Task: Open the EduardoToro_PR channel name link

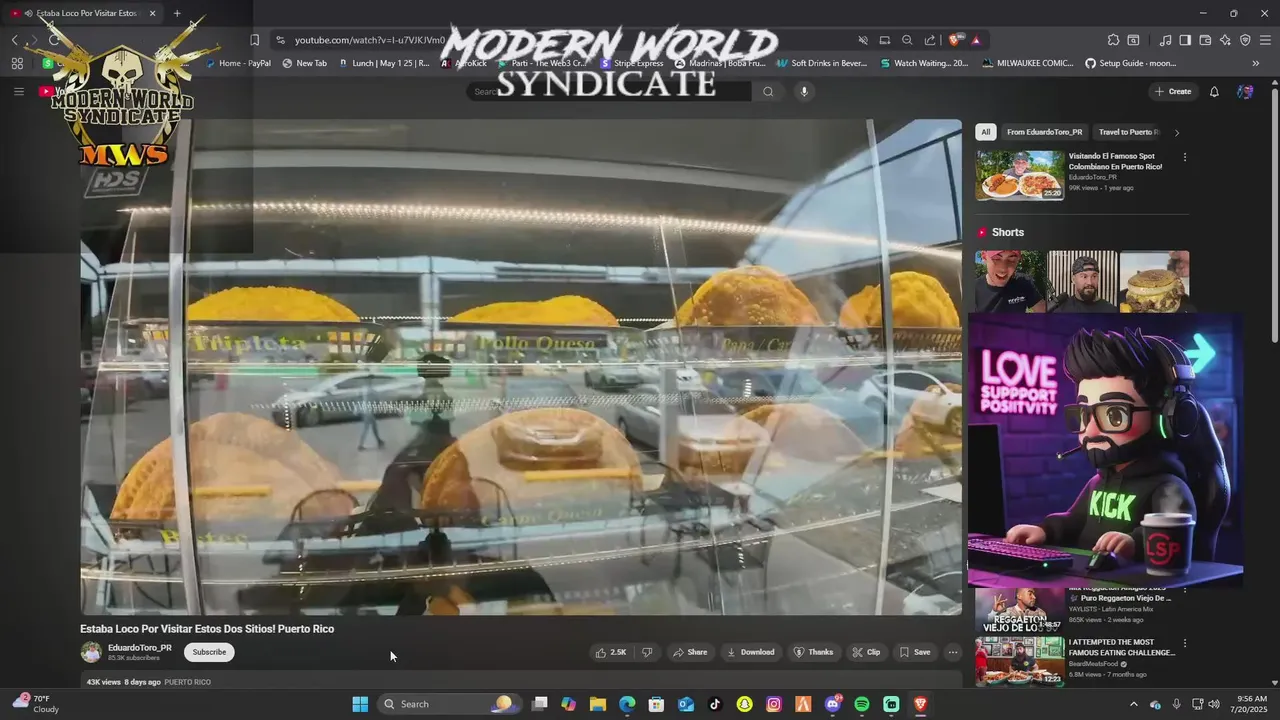Action: 140,648
